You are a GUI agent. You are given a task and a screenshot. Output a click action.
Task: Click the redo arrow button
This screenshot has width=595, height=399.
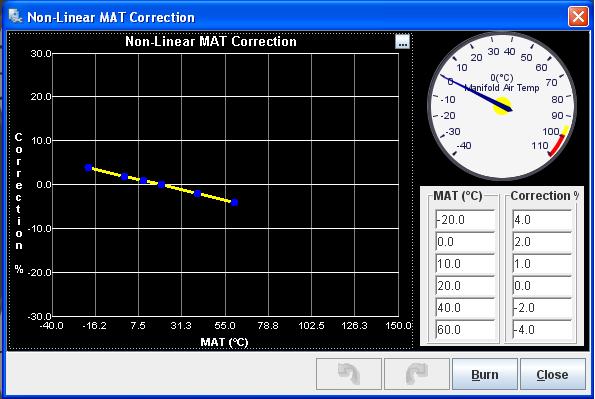tap(417, 374)
